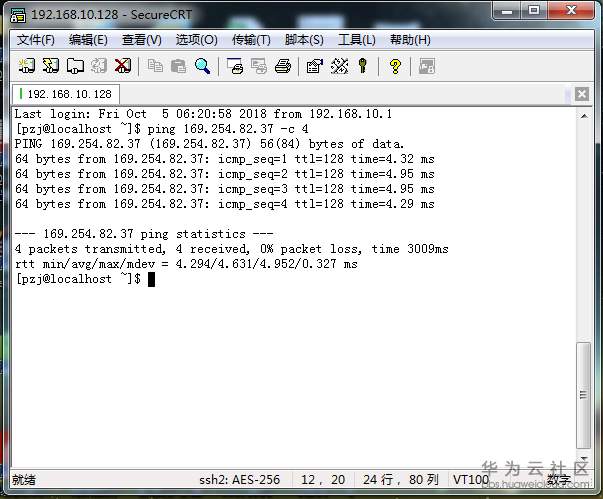Viewport: 603px width, 499px height.
Task: Click the icmp_seq=1 ping reply line
Action: (x=225, y=159)
